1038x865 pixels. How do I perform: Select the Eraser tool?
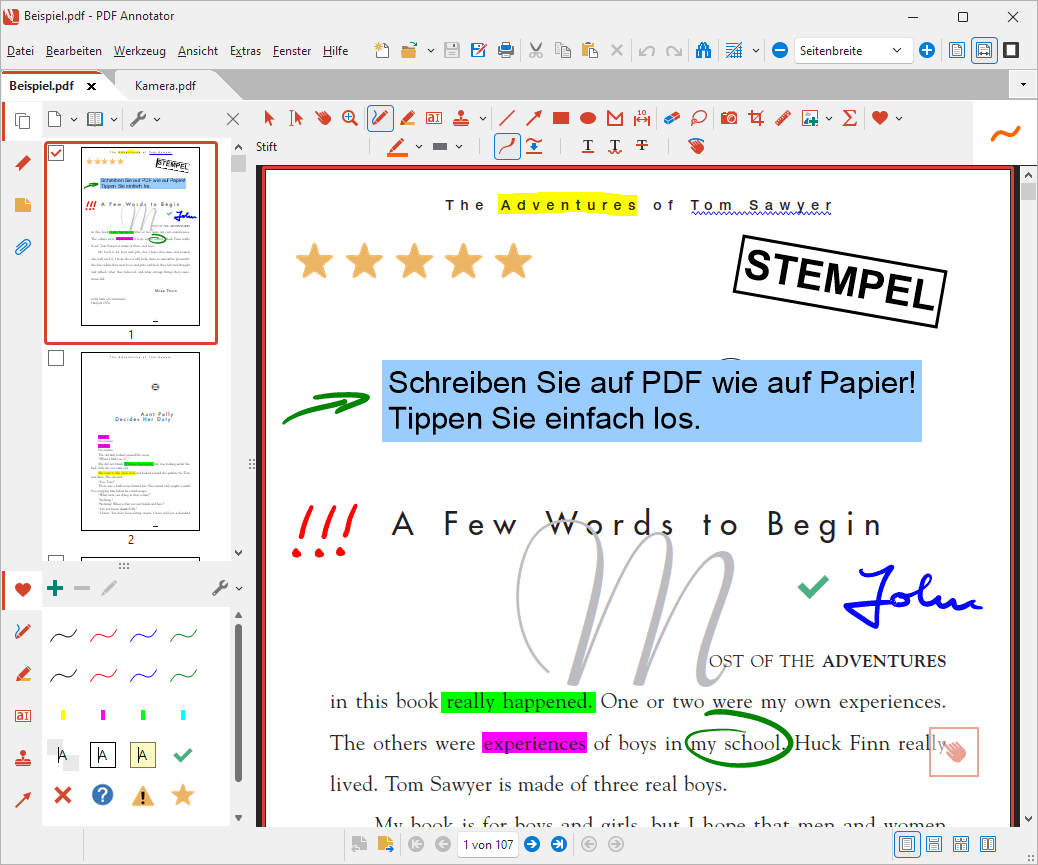click(671, 117)
